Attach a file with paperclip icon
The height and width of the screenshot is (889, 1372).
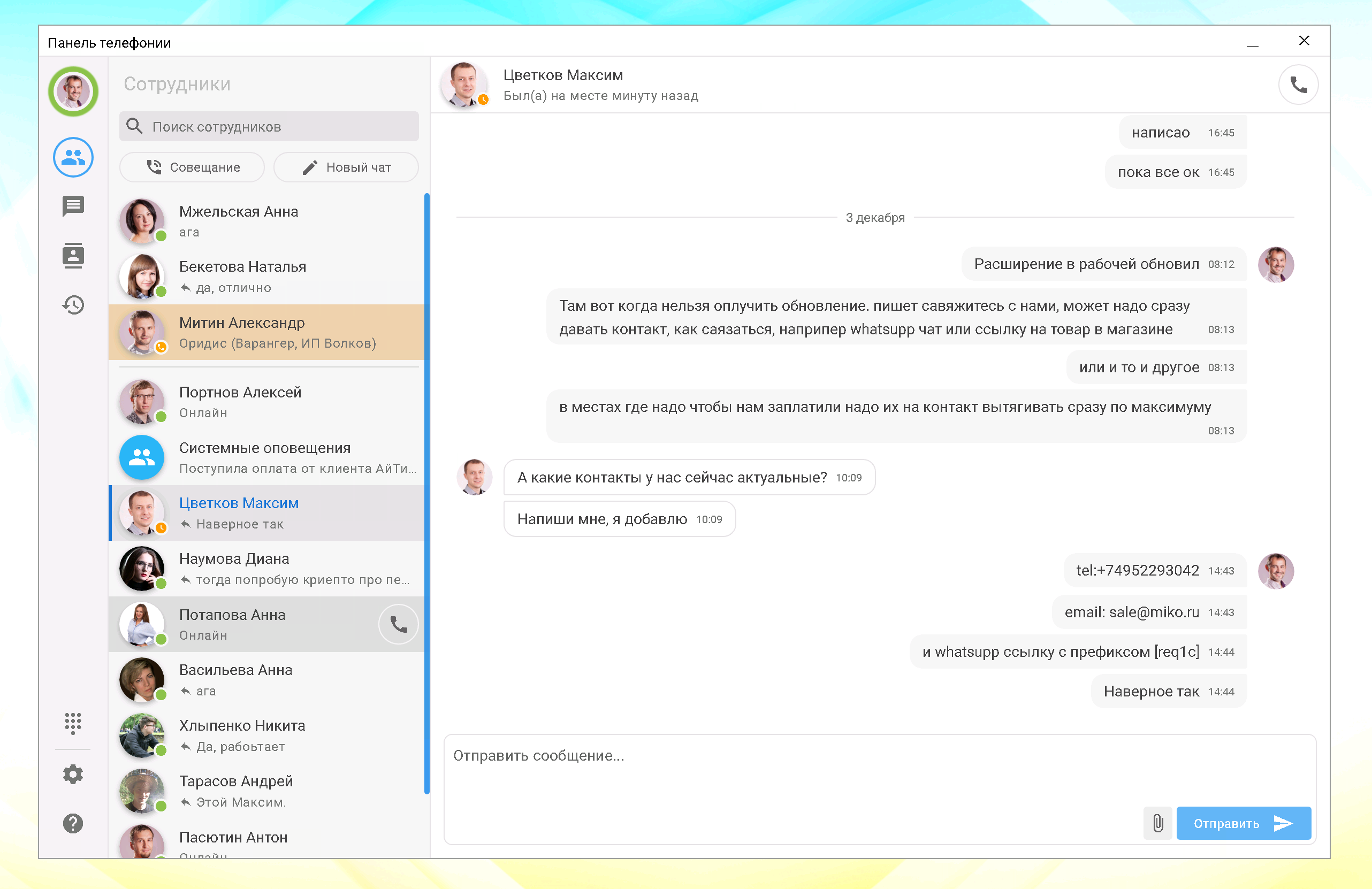(1157, 823)
